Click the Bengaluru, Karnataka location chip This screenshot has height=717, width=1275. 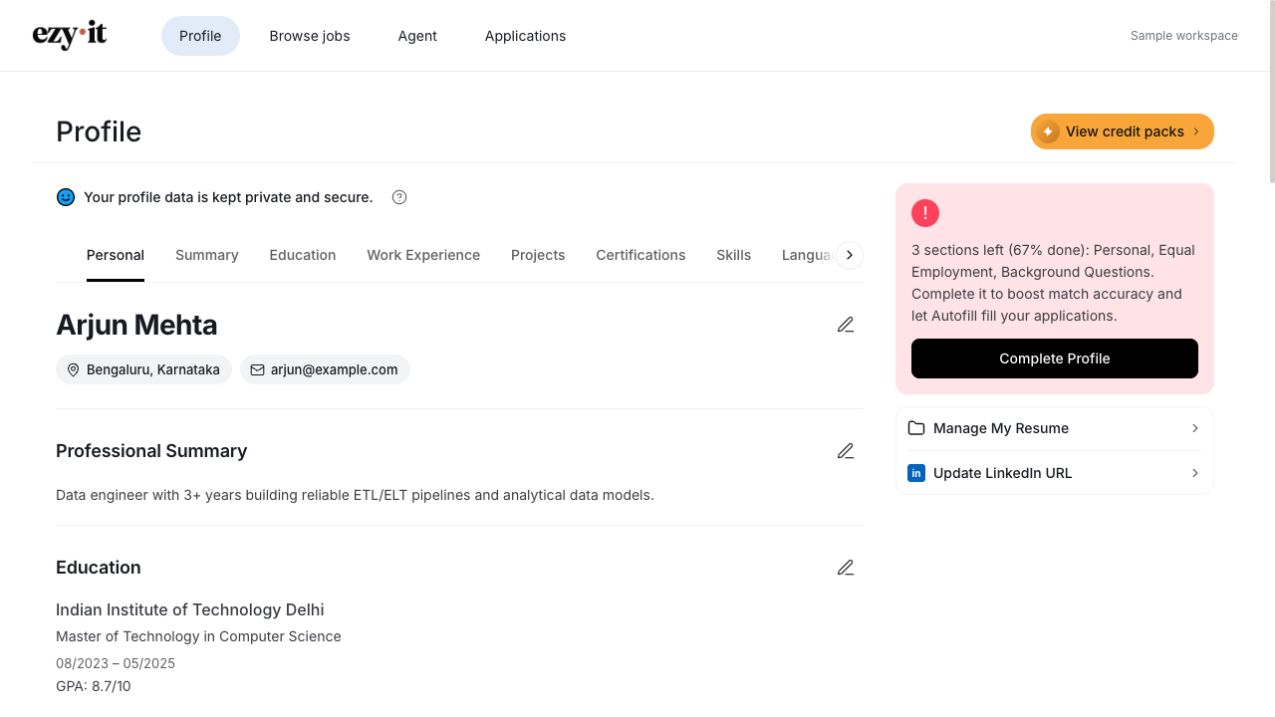point(144,370)
